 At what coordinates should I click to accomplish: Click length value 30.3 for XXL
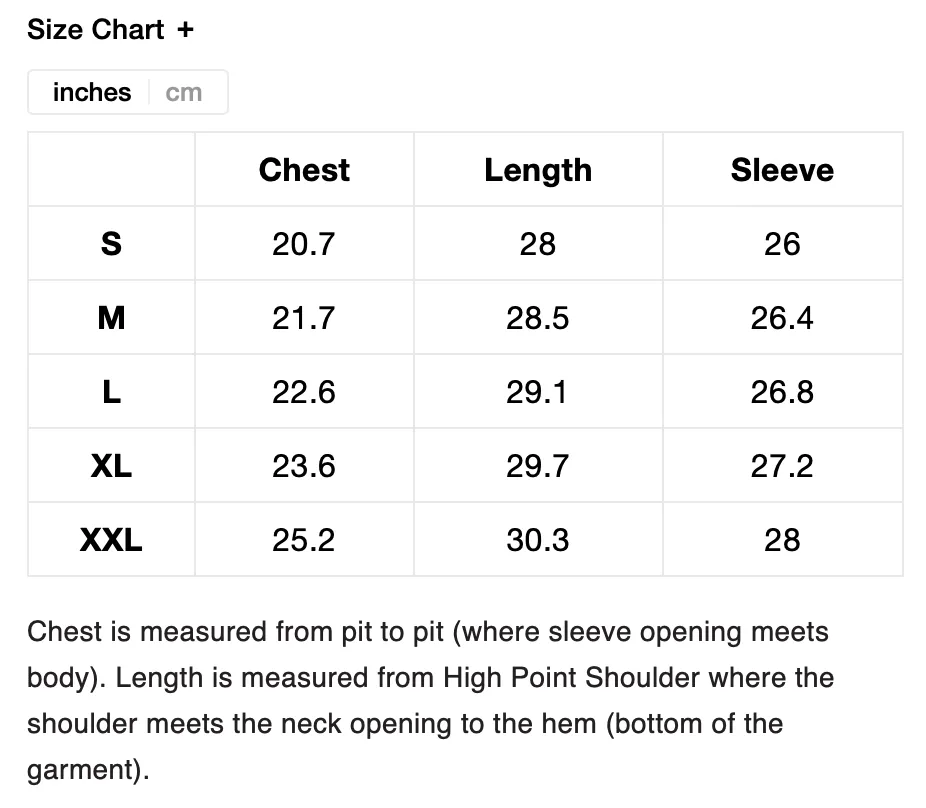coord(537,540)
